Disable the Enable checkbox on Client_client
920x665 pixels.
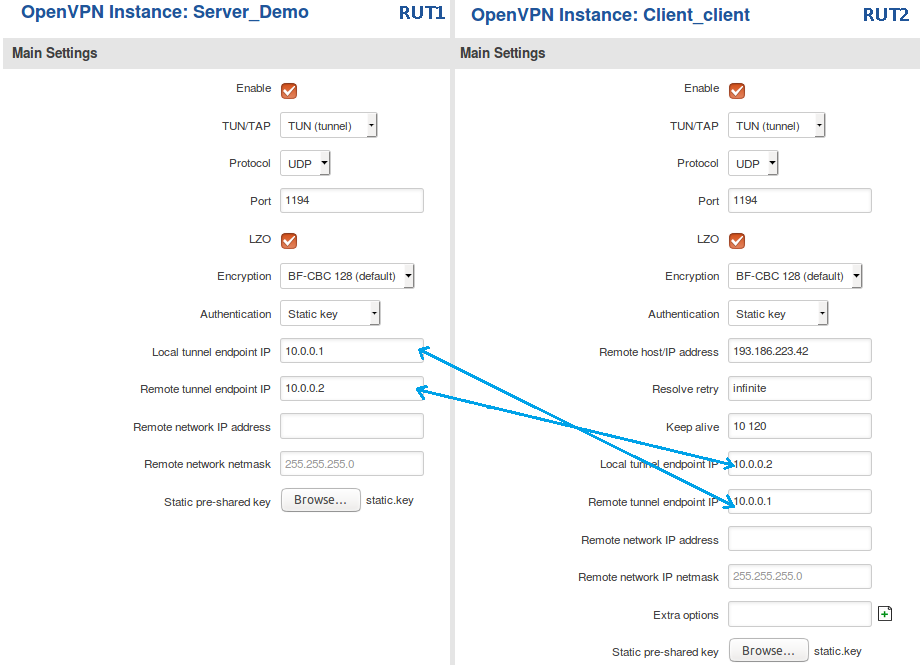[x=736, y=89]
